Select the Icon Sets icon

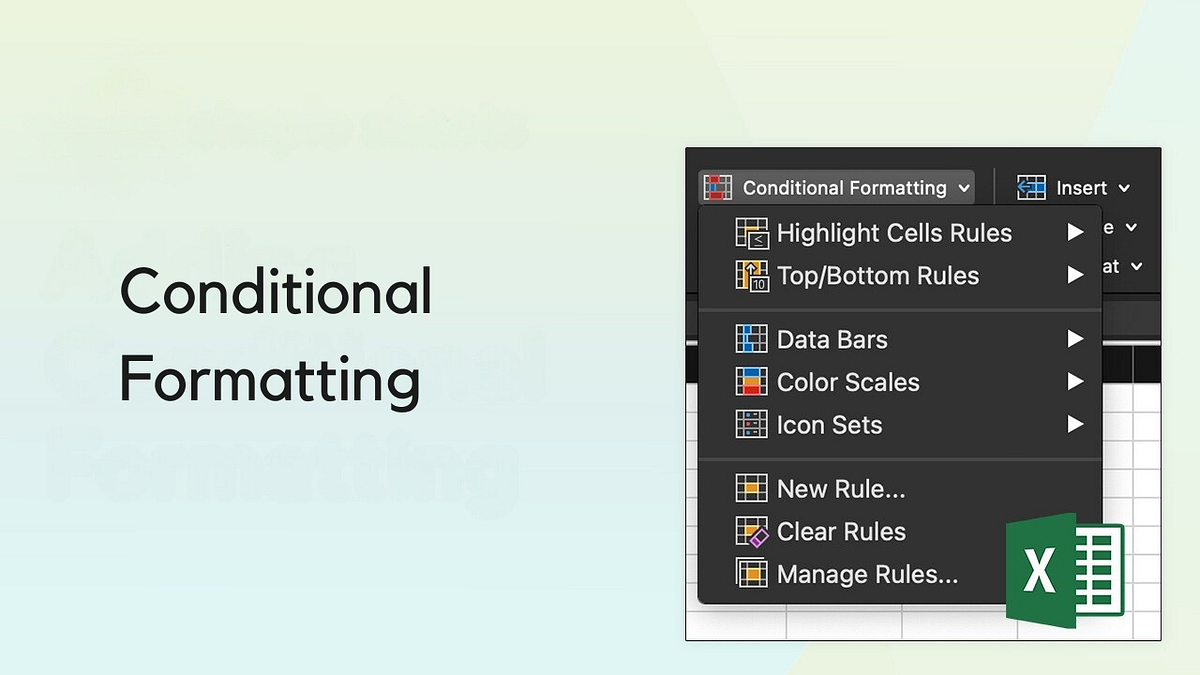coord(753,425)
